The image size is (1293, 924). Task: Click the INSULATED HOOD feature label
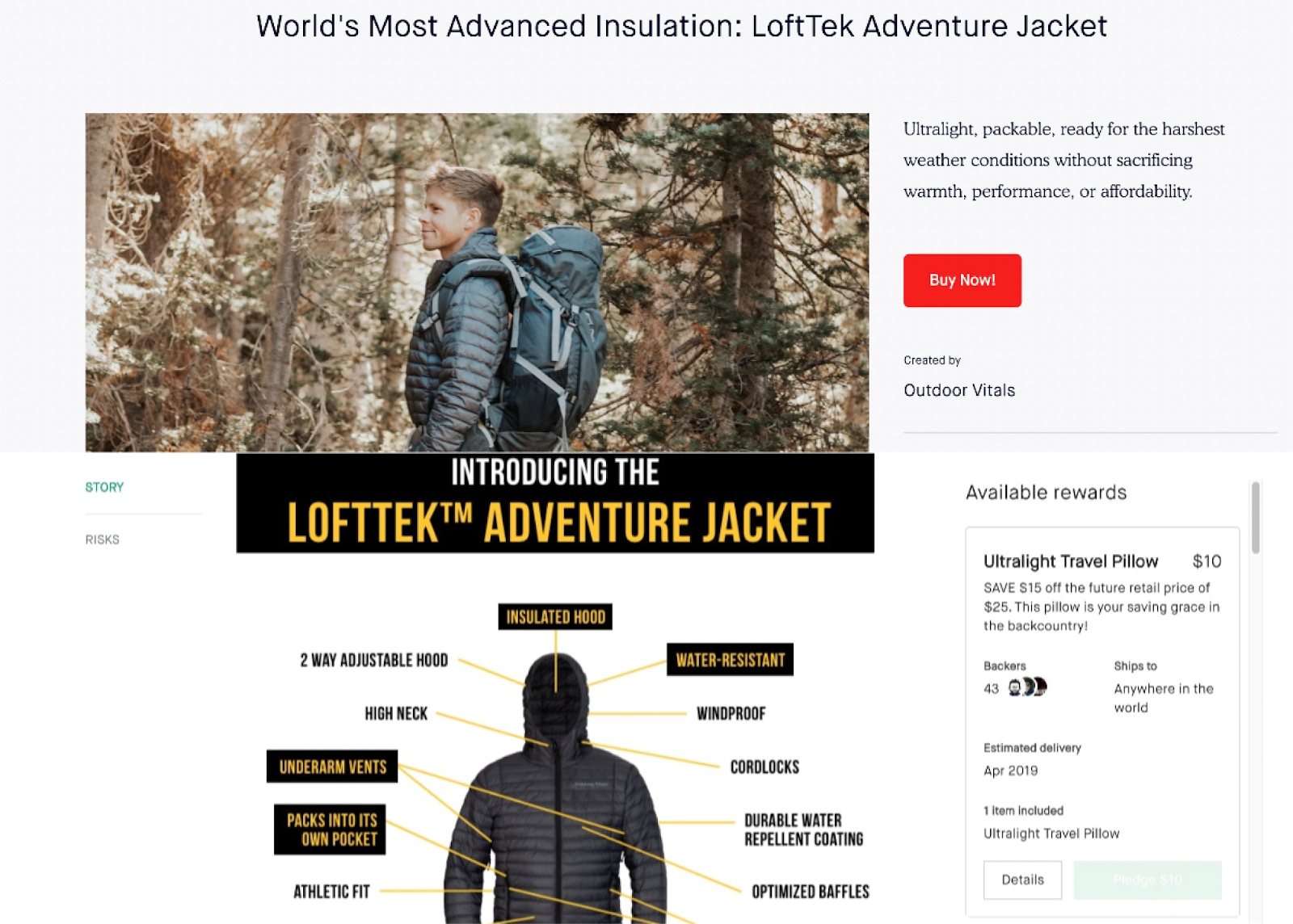555,617
